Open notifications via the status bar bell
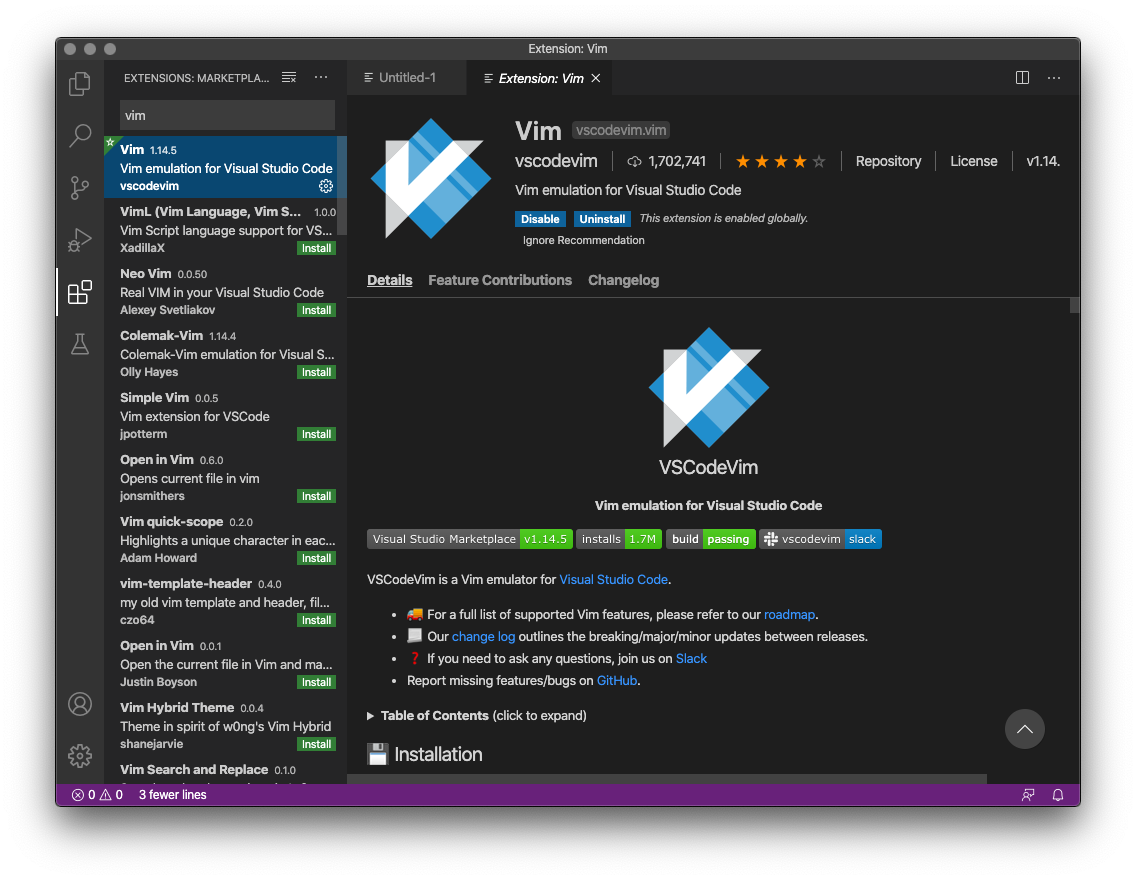Screen dimensions: 1136x880 coord(1058,794)
